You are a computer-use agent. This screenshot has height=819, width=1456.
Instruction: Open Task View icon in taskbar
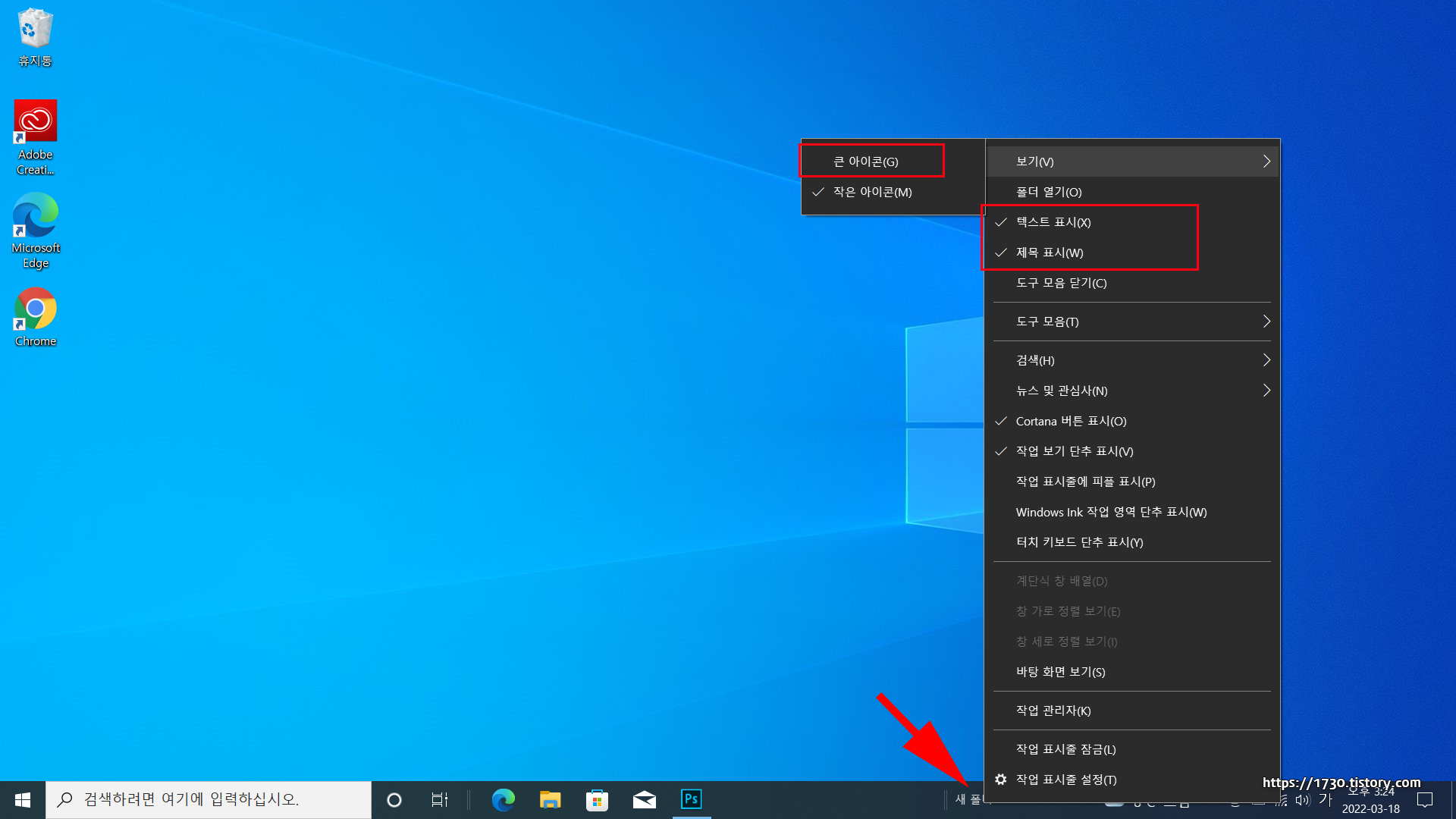tap(439, 799)
